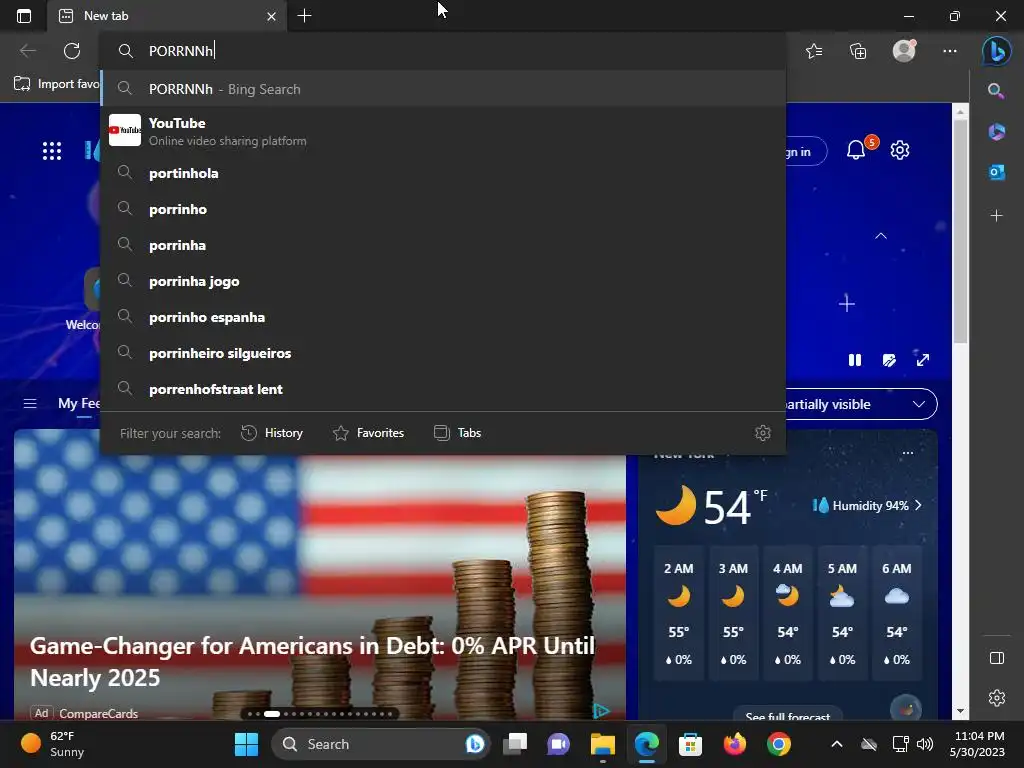Choose the 'porrinho' suggestion
1024x768 pixels.
click(443, 209)
